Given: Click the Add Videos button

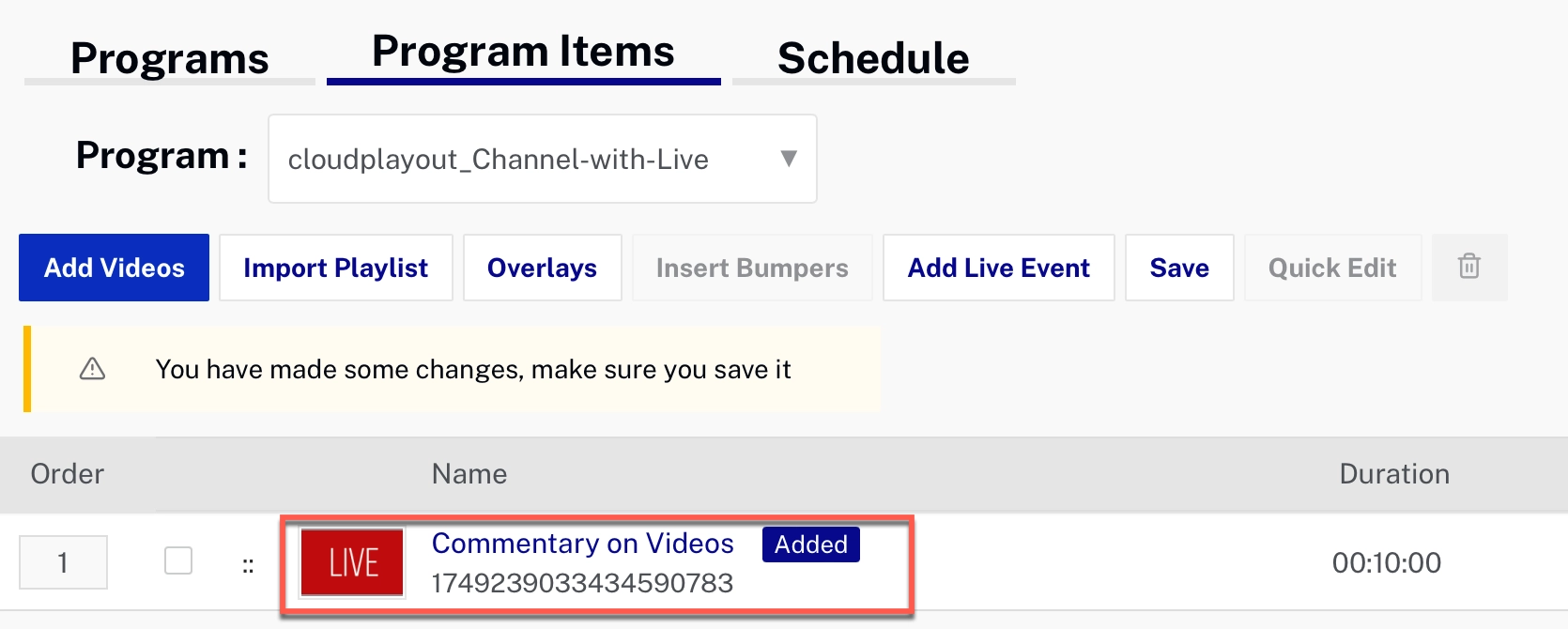Looking at the screenshot, I should (113, 268).
